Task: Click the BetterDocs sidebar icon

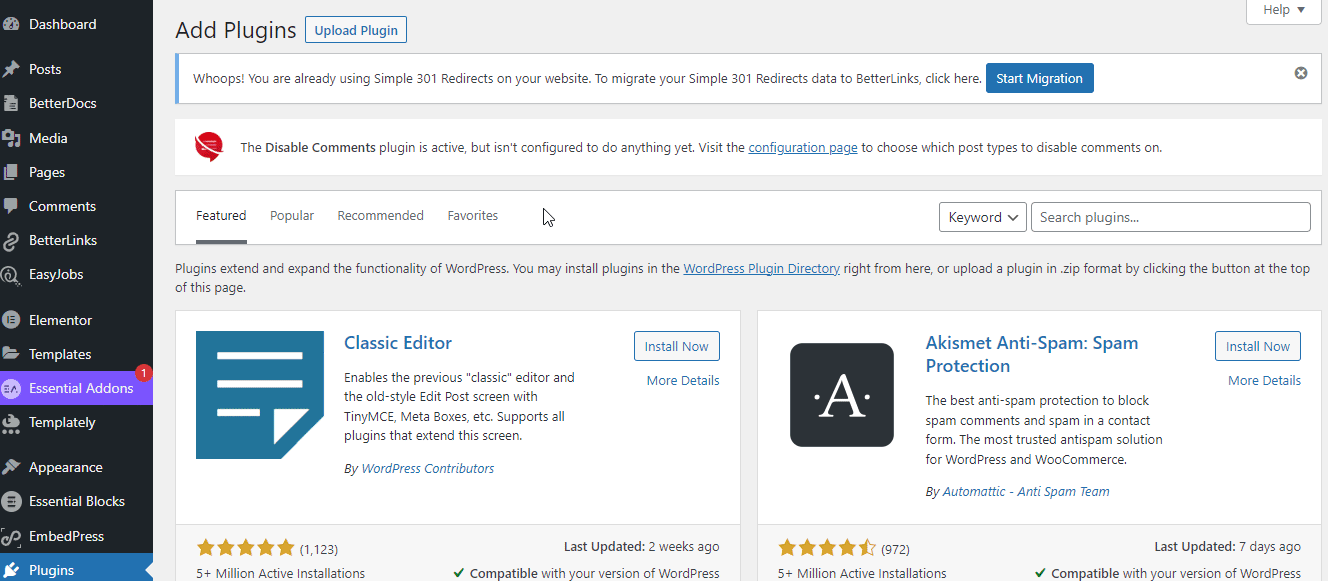Action: click(11, 103)
